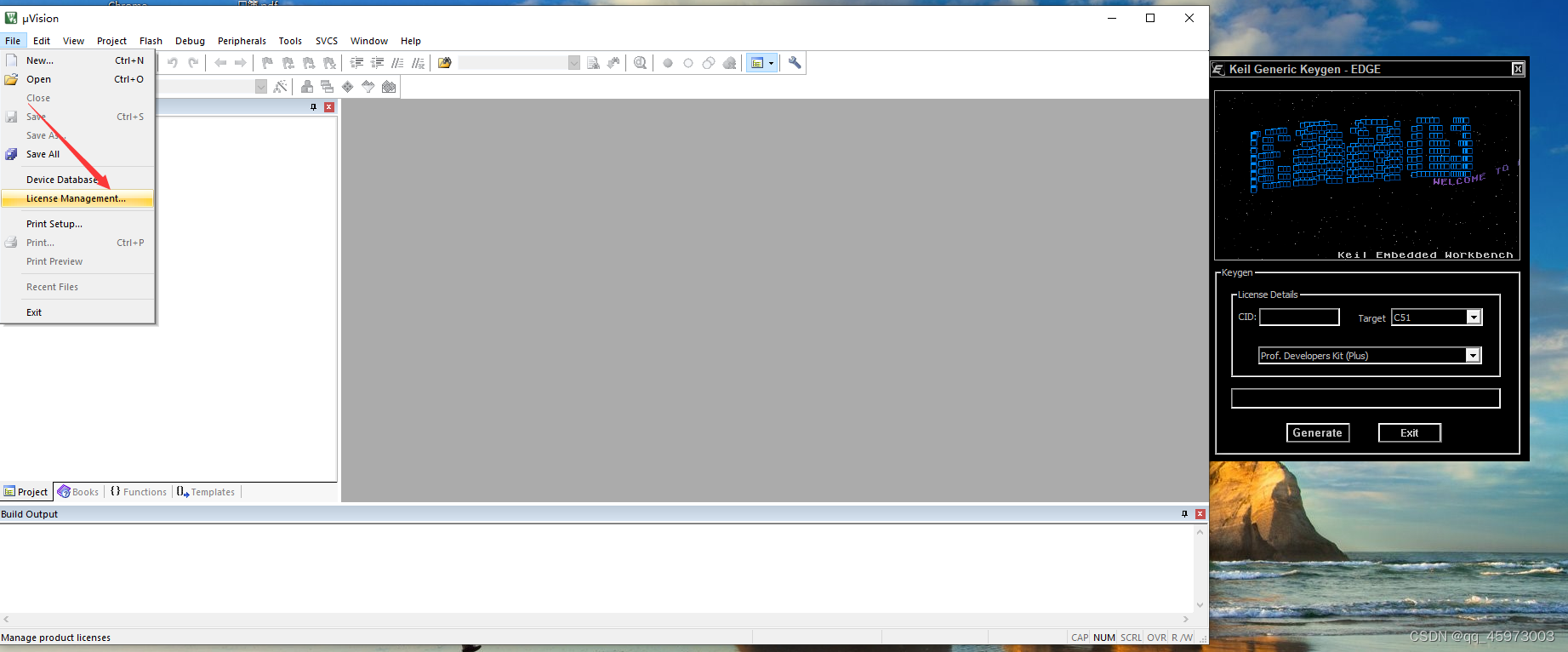
Task: Click the Comment Selection icon
Action: pyautogui.click(x=397, y=63)
